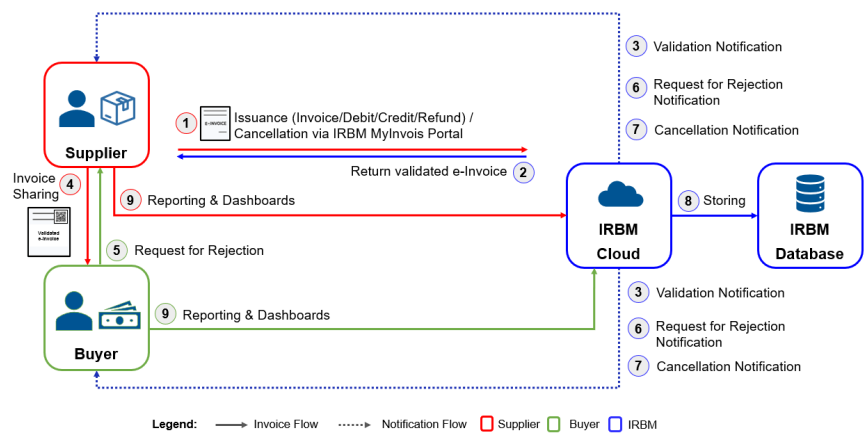
Task: Click the "IRBM Cloud" box title
Action: [618, 241]
